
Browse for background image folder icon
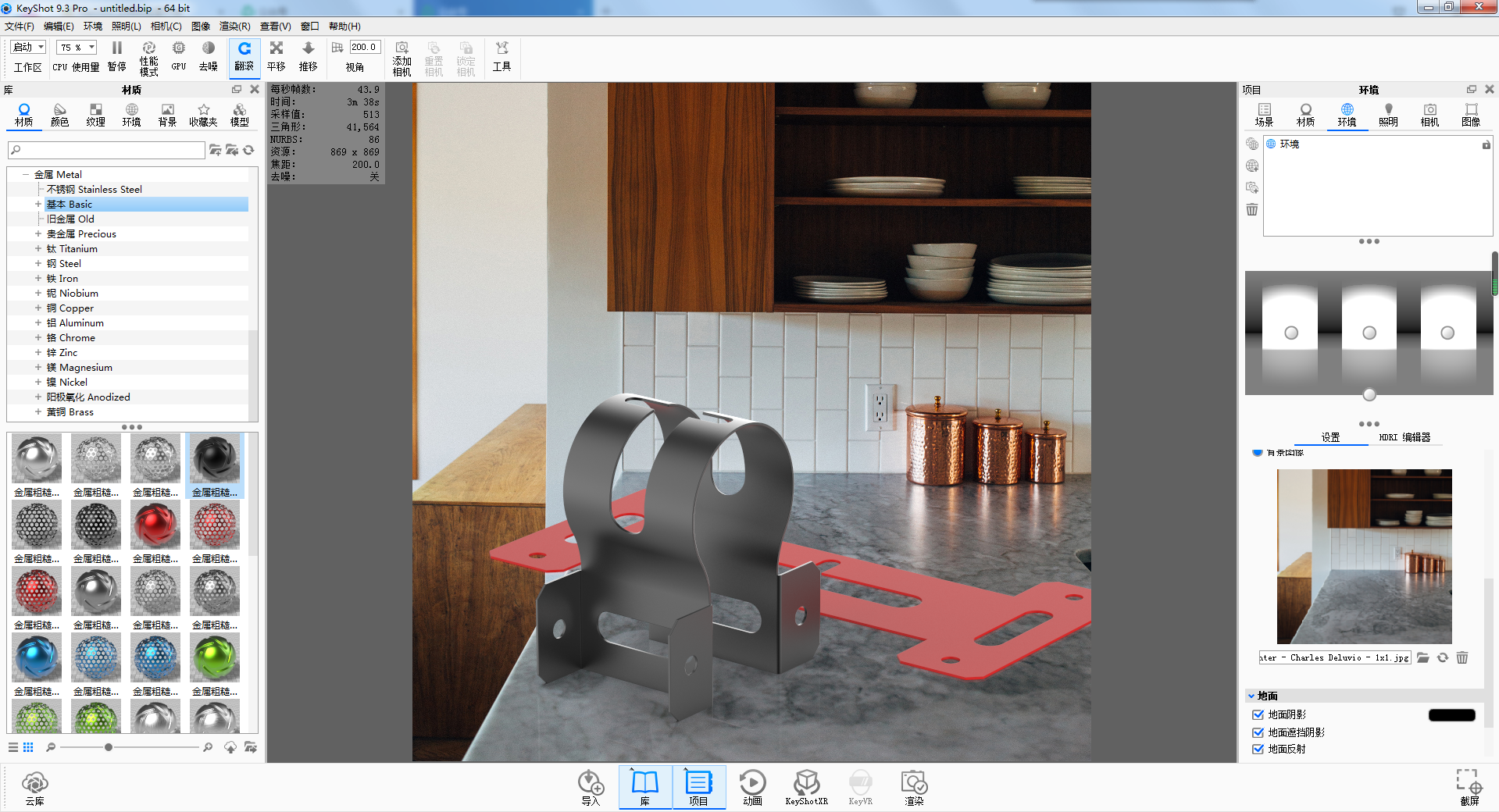1423,657
